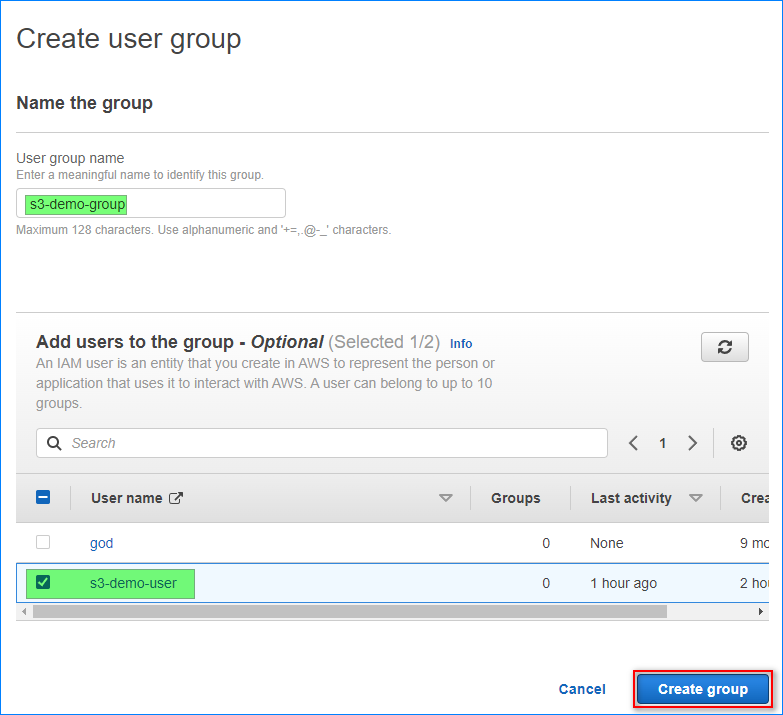Open the Info link
This screenshot has height=715, width=783.
pyautogui.click(x=461, y=343)
